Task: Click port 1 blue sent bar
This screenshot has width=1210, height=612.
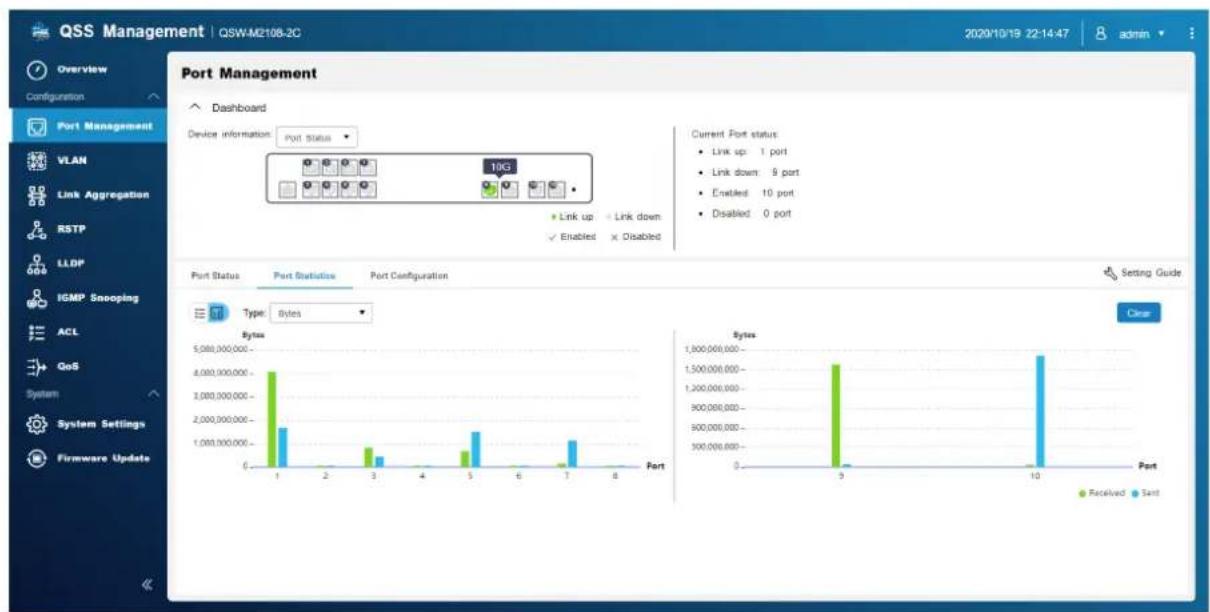Action: 283,447
